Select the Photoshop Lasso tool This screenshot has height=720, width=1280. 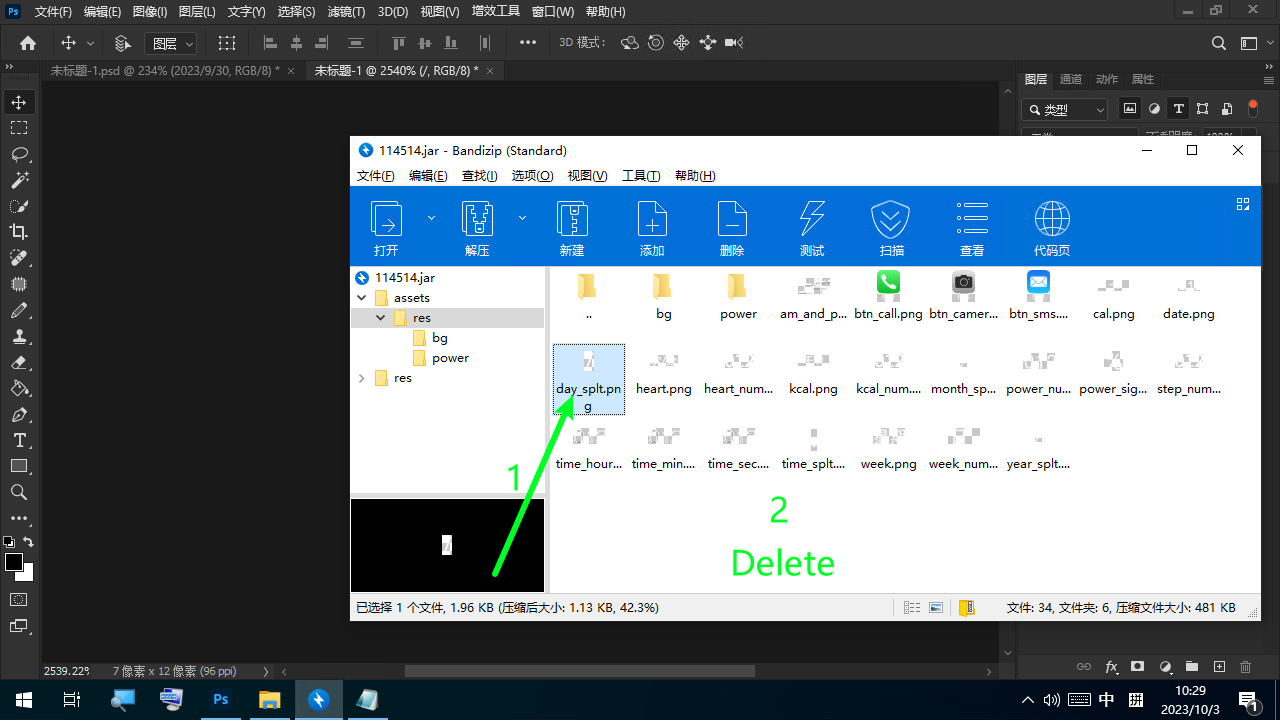(19, 154)
